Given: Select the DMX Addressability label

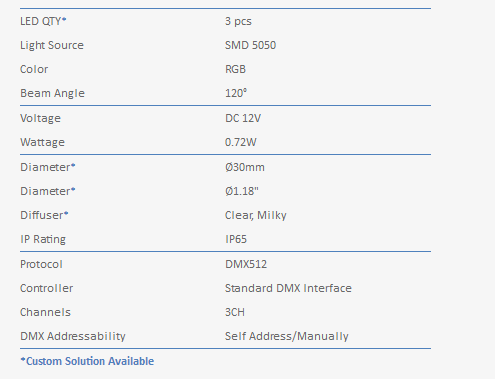Looking at the screenshot, I should point(73,336).
